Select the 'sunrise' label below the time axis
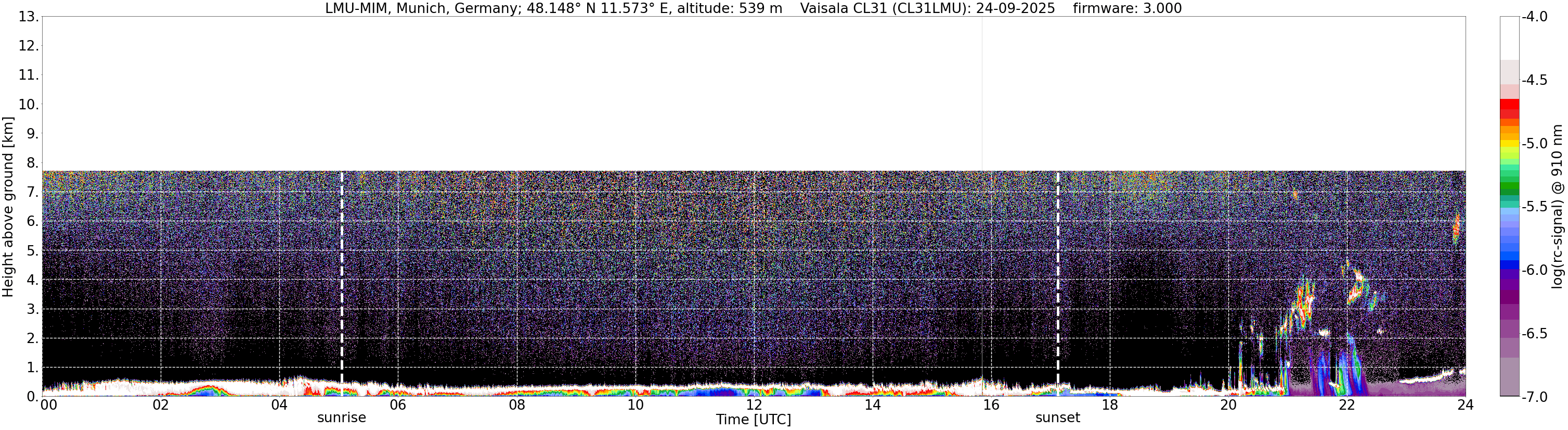Screen dimensions: 1568x430 click(x=342, y=418)
